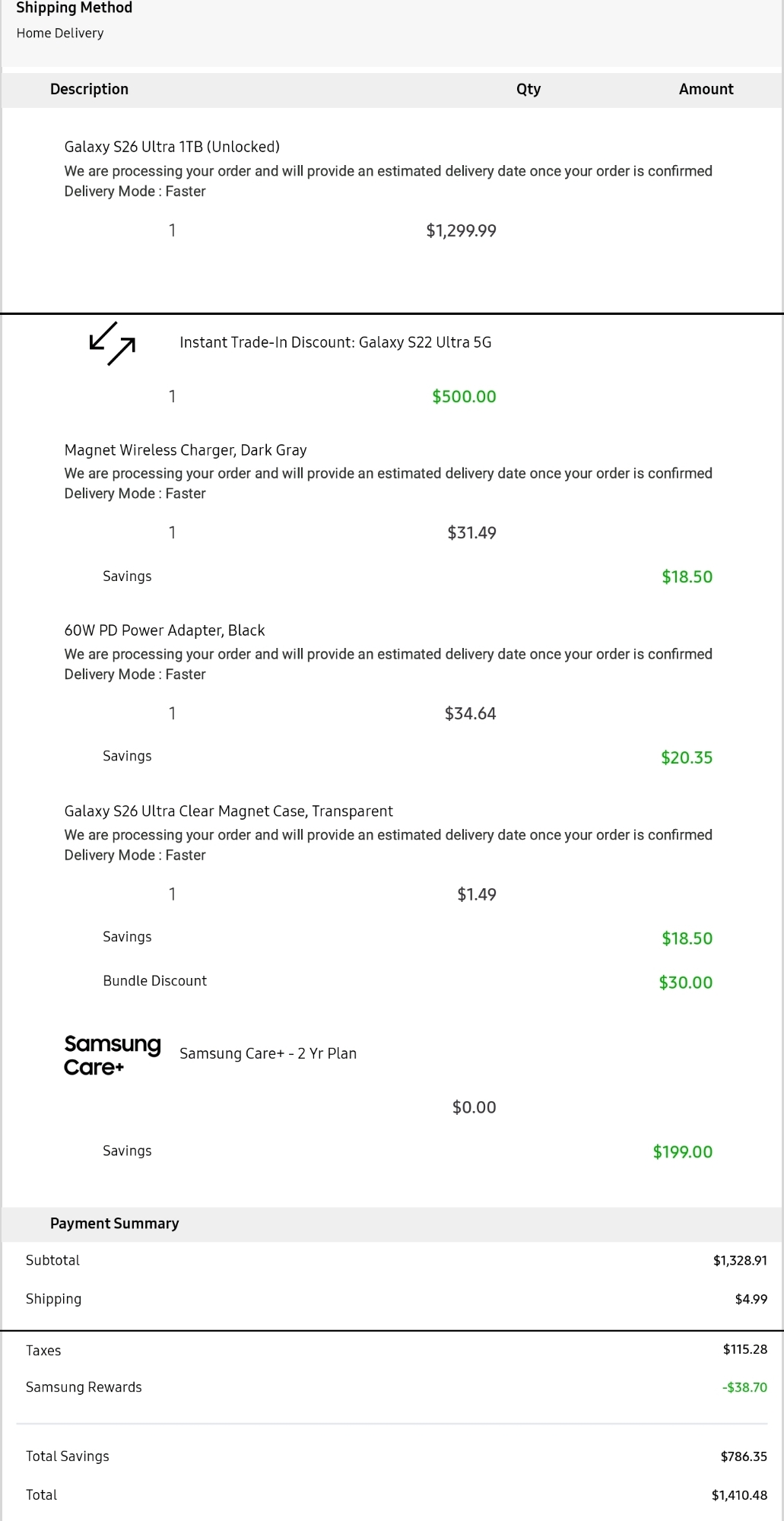
Task: Click the $199.00 Care+ savings amount
Action: click(x=682, y=1152)
